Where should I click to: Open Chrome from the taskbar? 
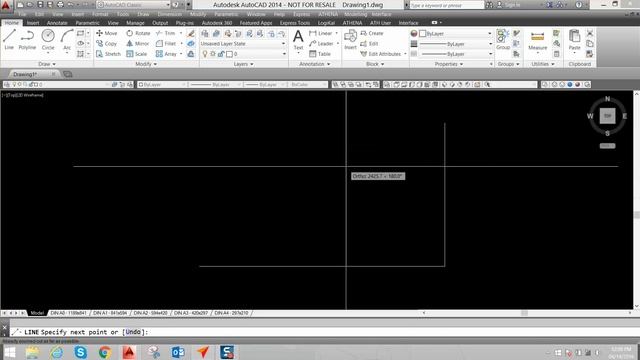click(x=105, y=352)
